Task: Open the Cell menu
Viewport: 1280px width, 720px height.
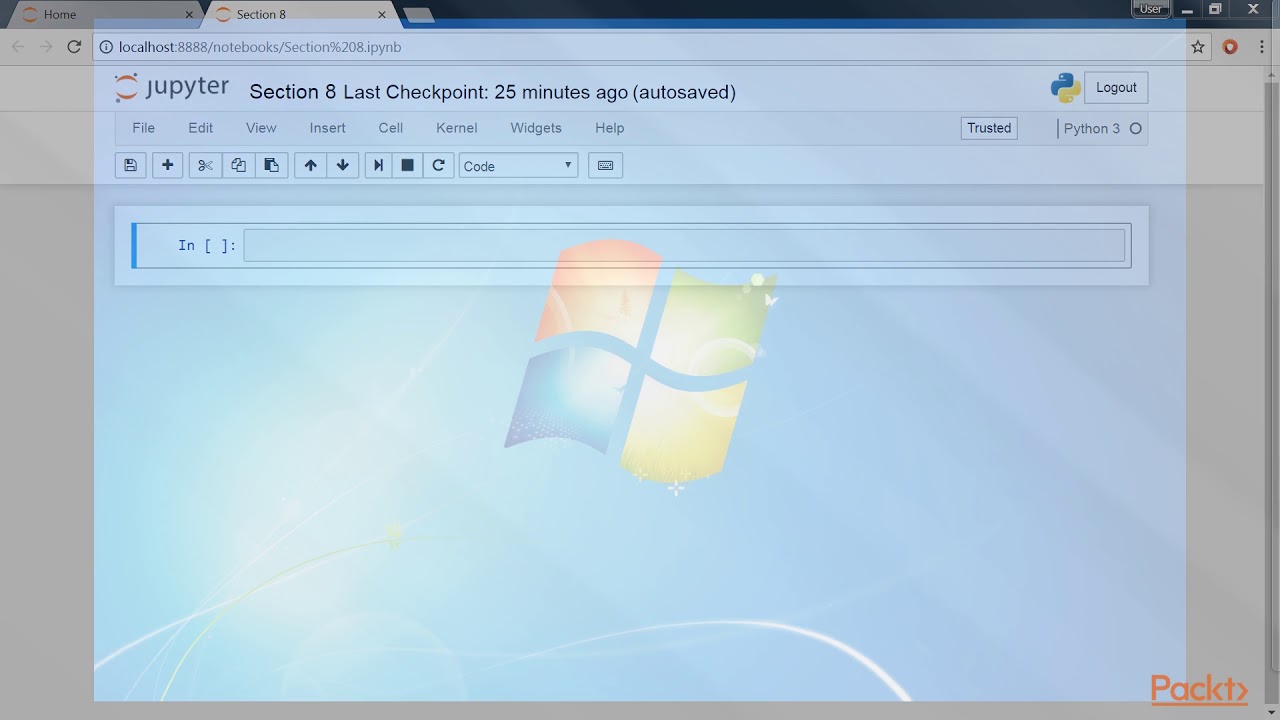Action: point(391,128)
